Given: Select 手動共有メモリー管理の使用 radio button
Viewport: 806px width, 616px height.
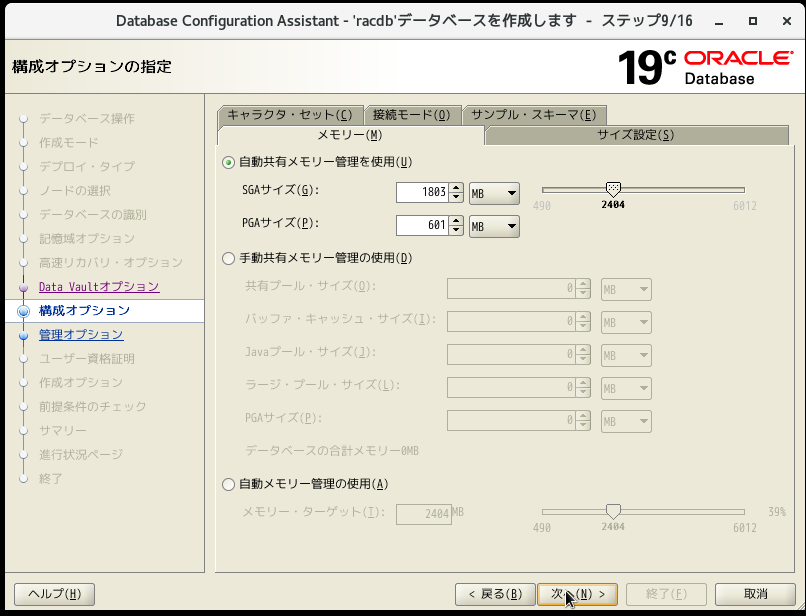Looking at the screenshot, I should click(x=228, y=258).
